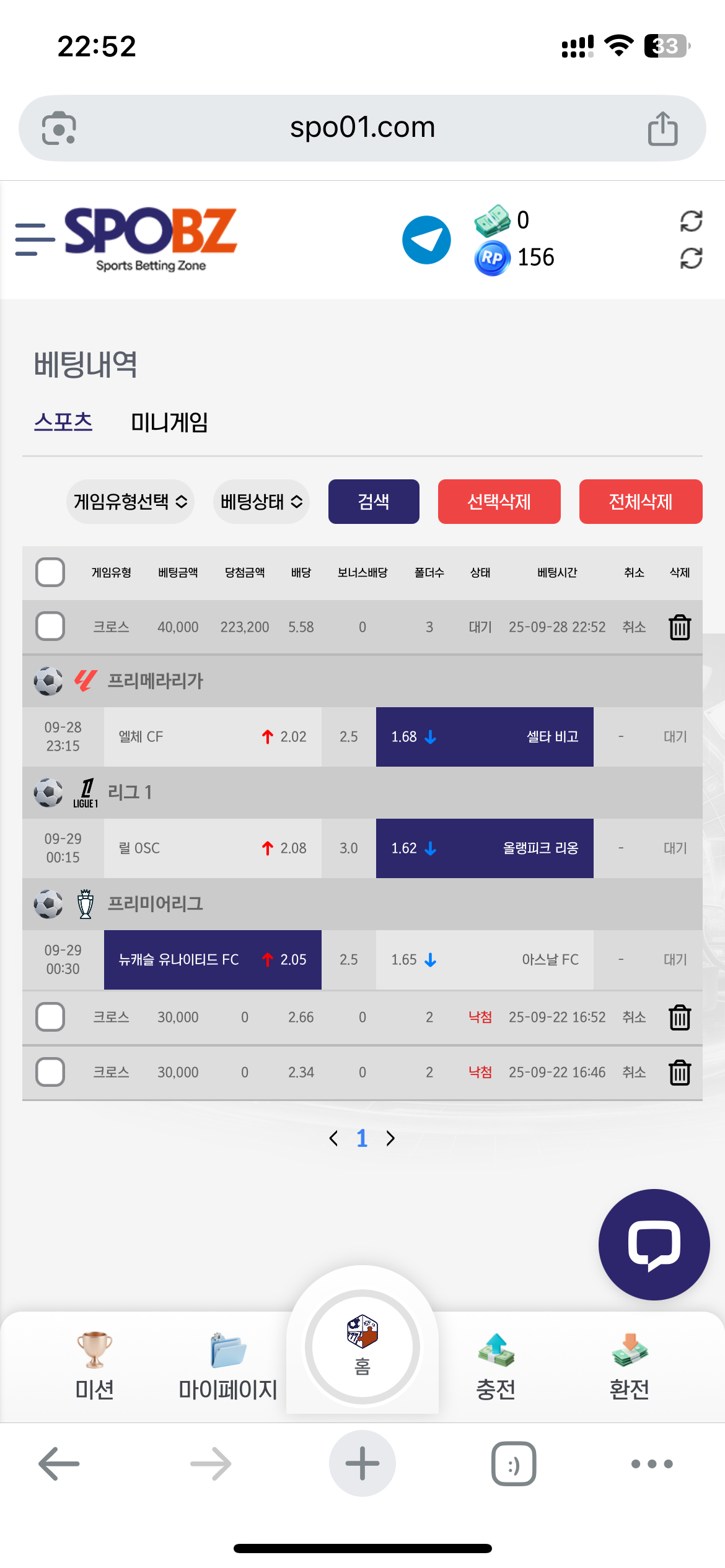This screenshot has width=725, height=1568.
Task: Tap the Telegram contact icon
Action: [426, 240]
